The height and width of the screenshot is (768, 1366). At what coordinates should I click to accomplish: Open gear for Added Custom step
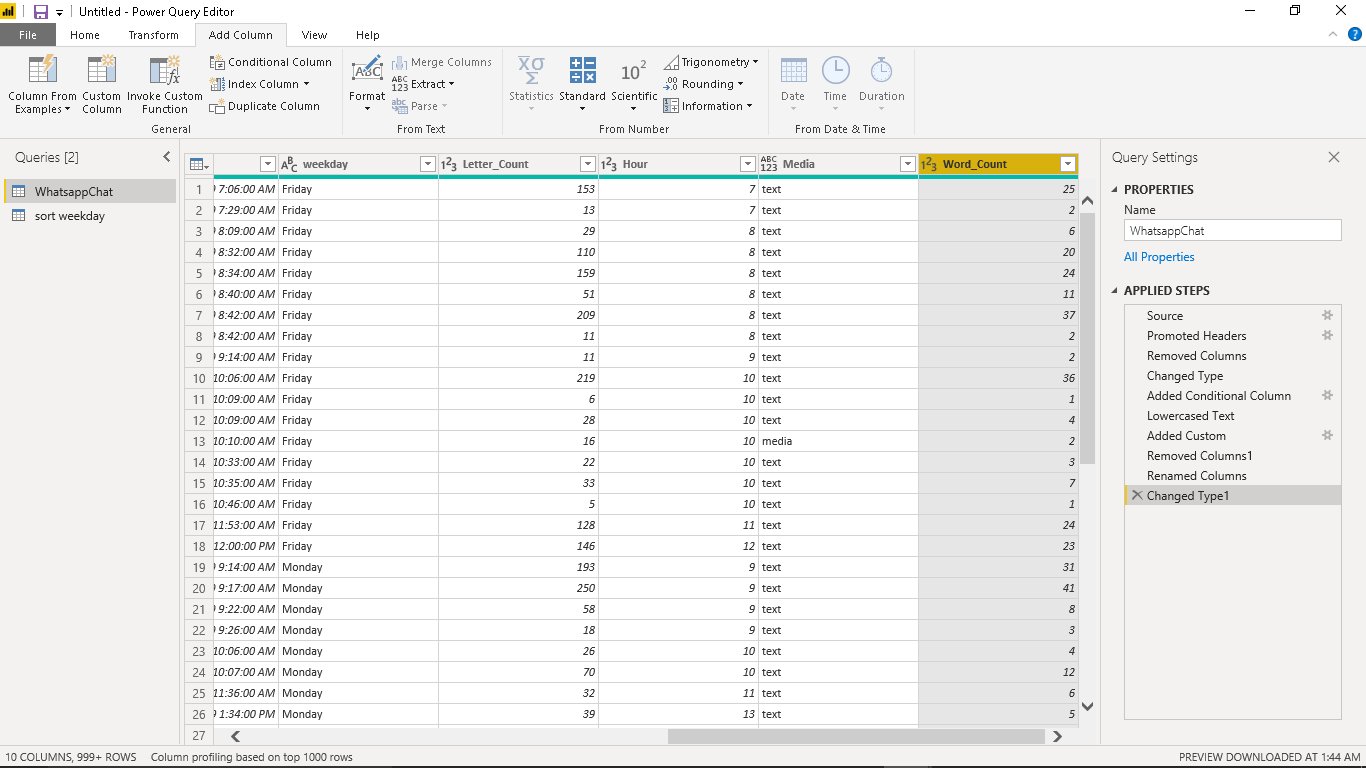(x=1327, y=435)
